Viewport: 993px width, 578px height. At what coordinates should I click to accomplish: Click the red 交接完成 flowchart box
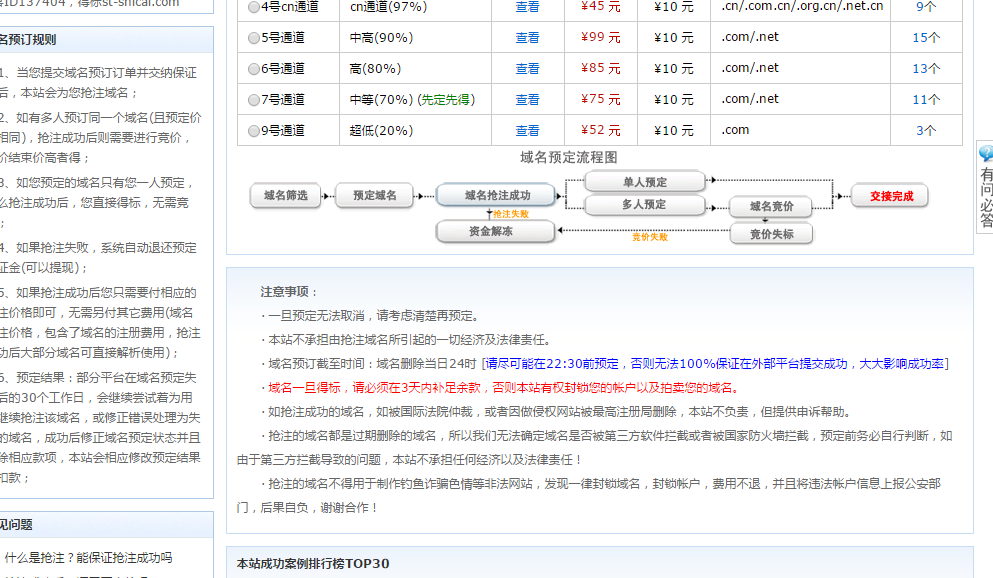[890, 196]
